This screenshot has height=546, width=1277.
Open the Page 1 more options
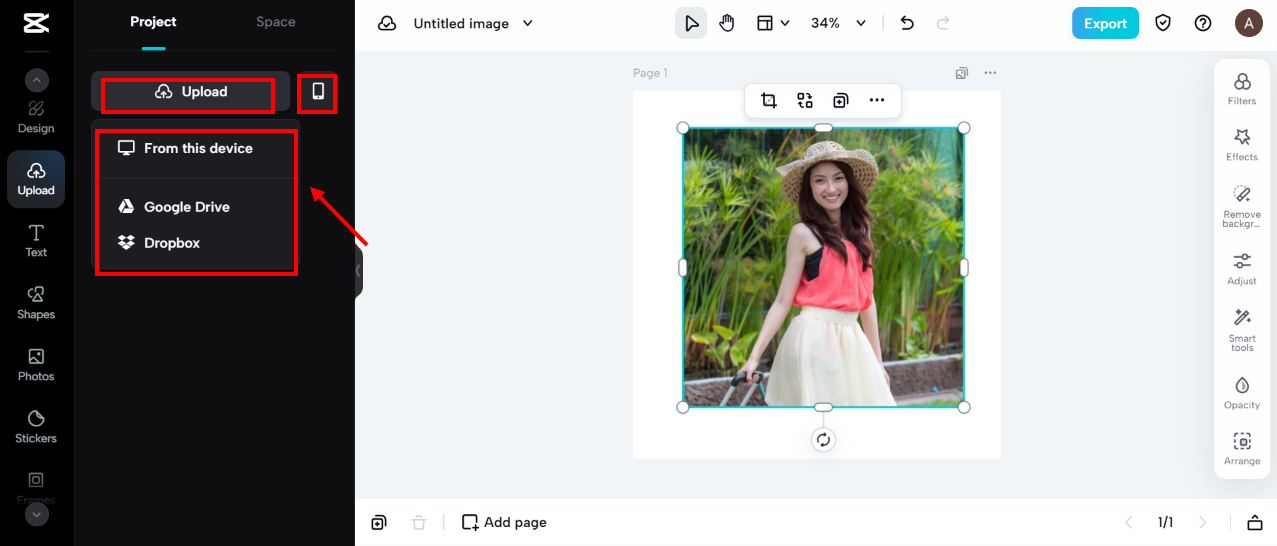pos(990,73)
